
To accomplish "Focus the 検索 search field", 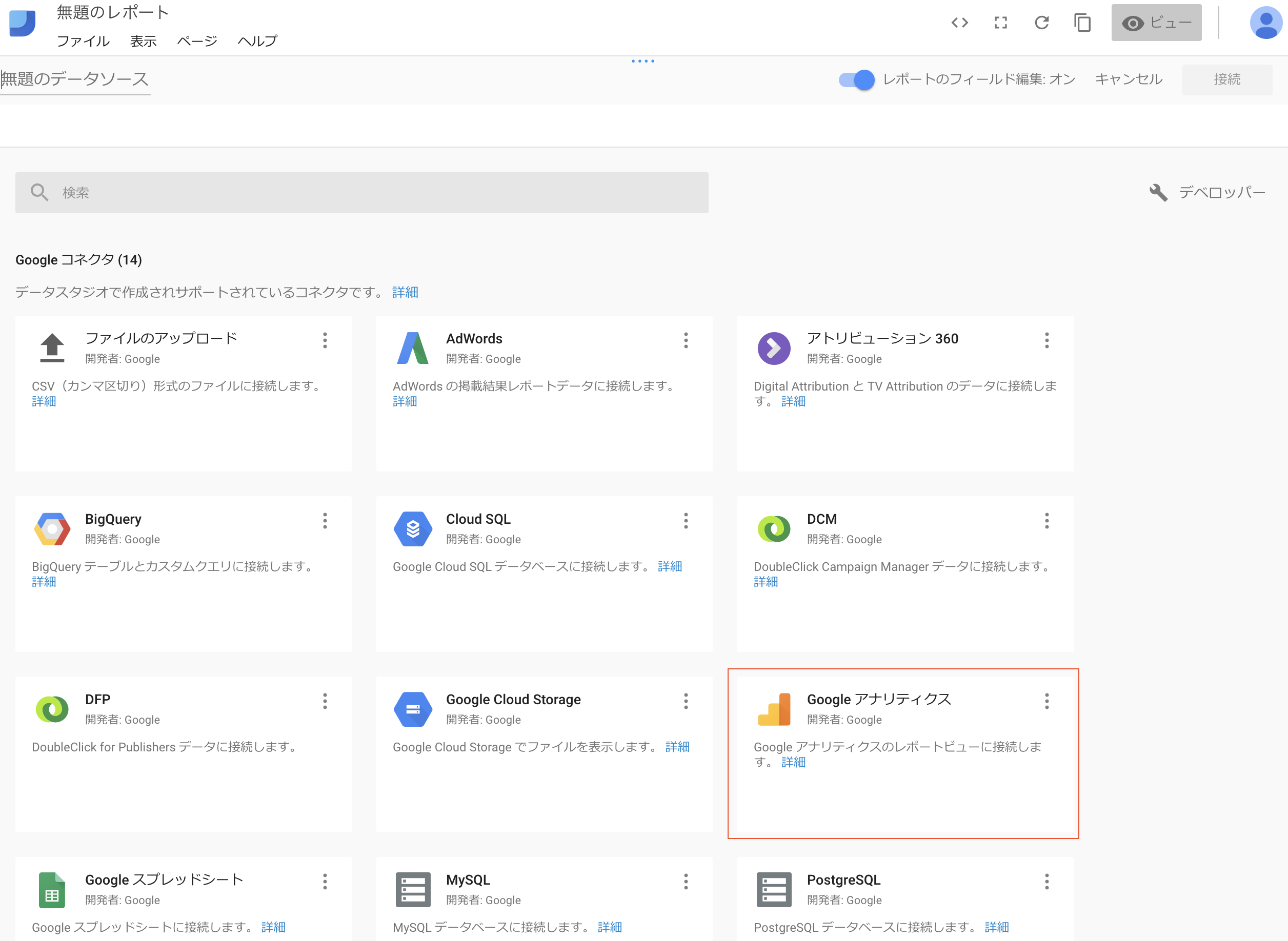I will click(x=361, y=193).
